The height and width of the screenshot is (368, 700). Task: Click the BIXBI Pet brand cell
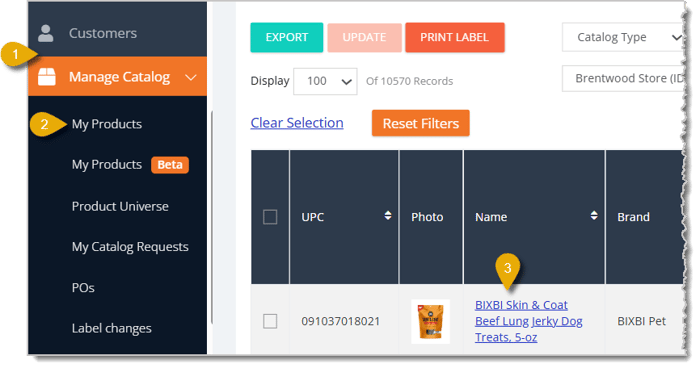point(642,322)
